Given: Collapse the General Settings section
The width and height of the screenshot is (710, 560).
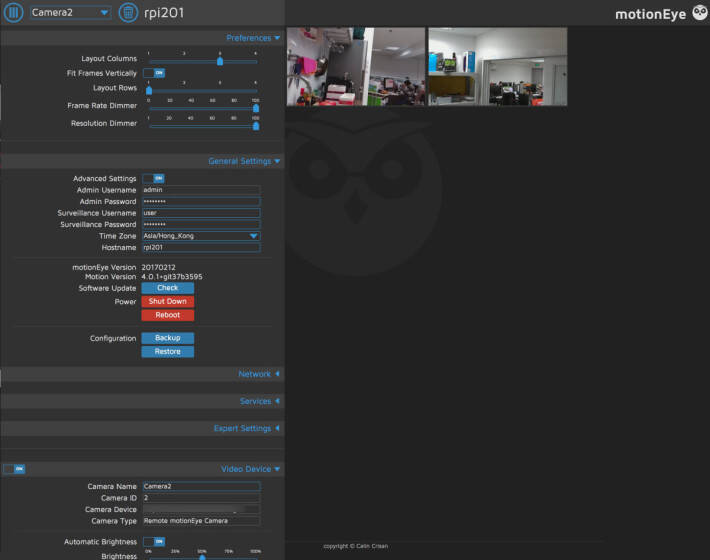Looking at the screenshot, I should [x=244, y=161].
